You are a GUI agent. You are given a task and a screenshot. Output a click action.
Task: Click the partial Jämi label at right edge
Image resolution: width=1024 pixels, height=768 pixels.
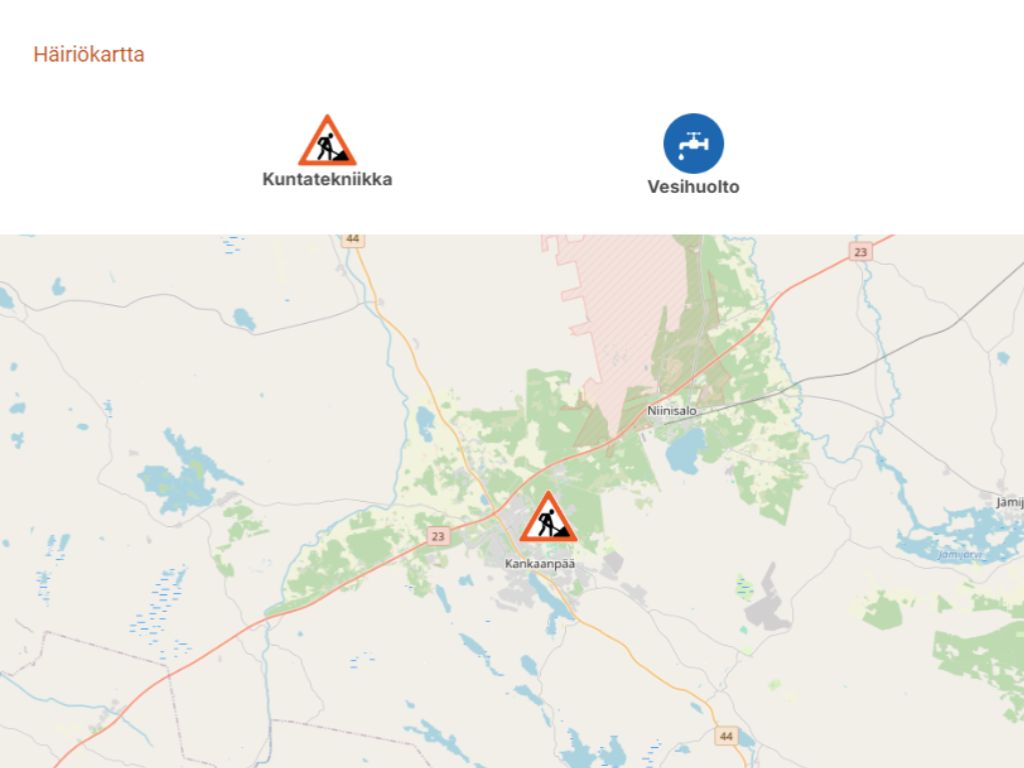pyautogui.click(x=1010, y=502)
